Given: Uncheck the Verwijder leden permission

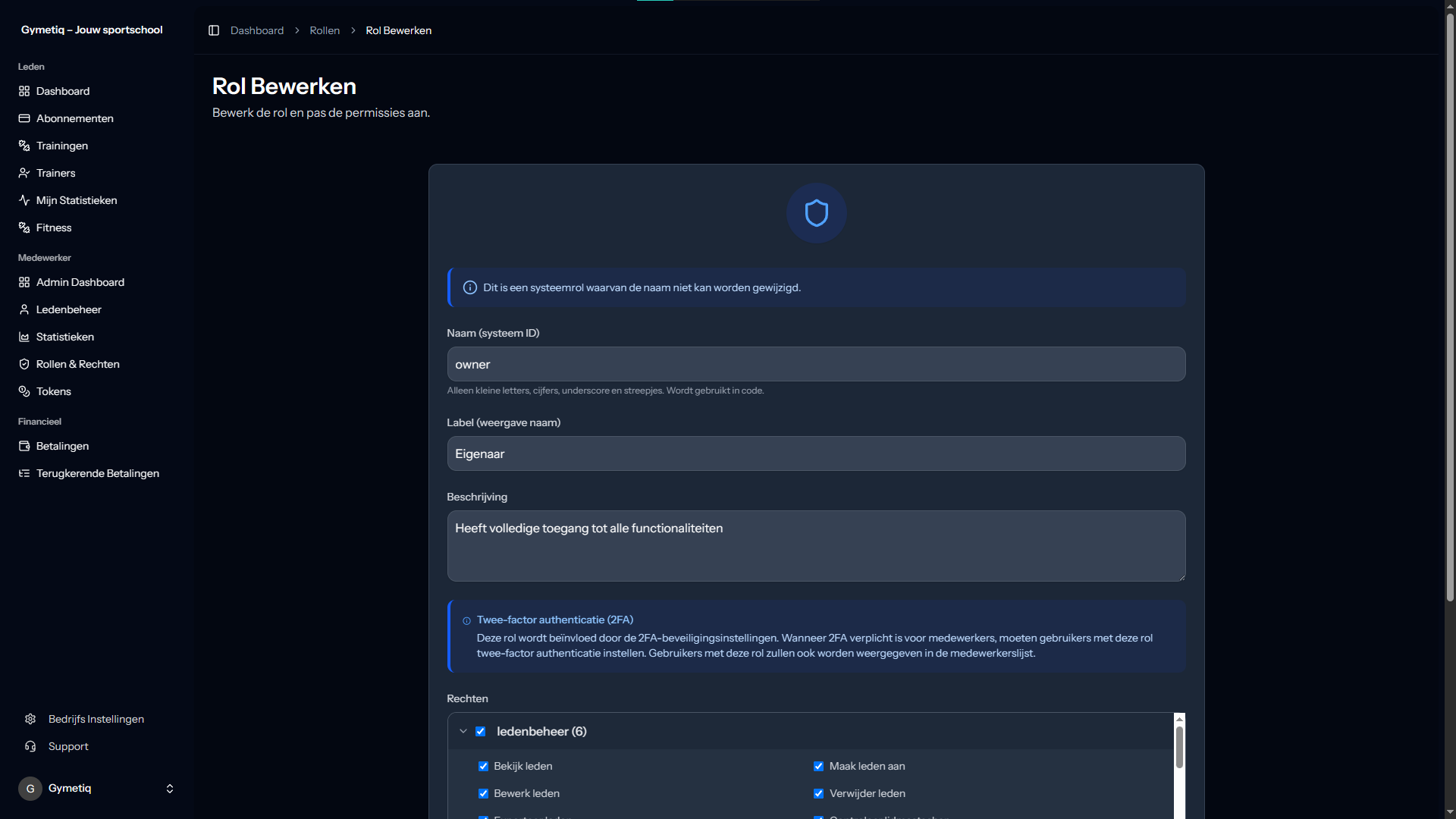Looking at the screenshot, I should tap(819, 794).
